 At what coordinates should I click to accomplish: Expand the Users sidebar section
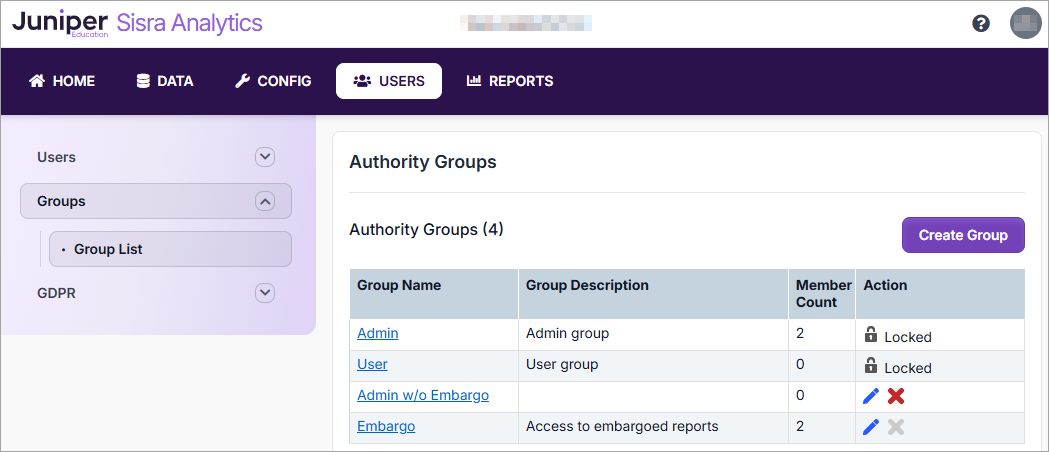pyautogui.click(x=264, y=157)
